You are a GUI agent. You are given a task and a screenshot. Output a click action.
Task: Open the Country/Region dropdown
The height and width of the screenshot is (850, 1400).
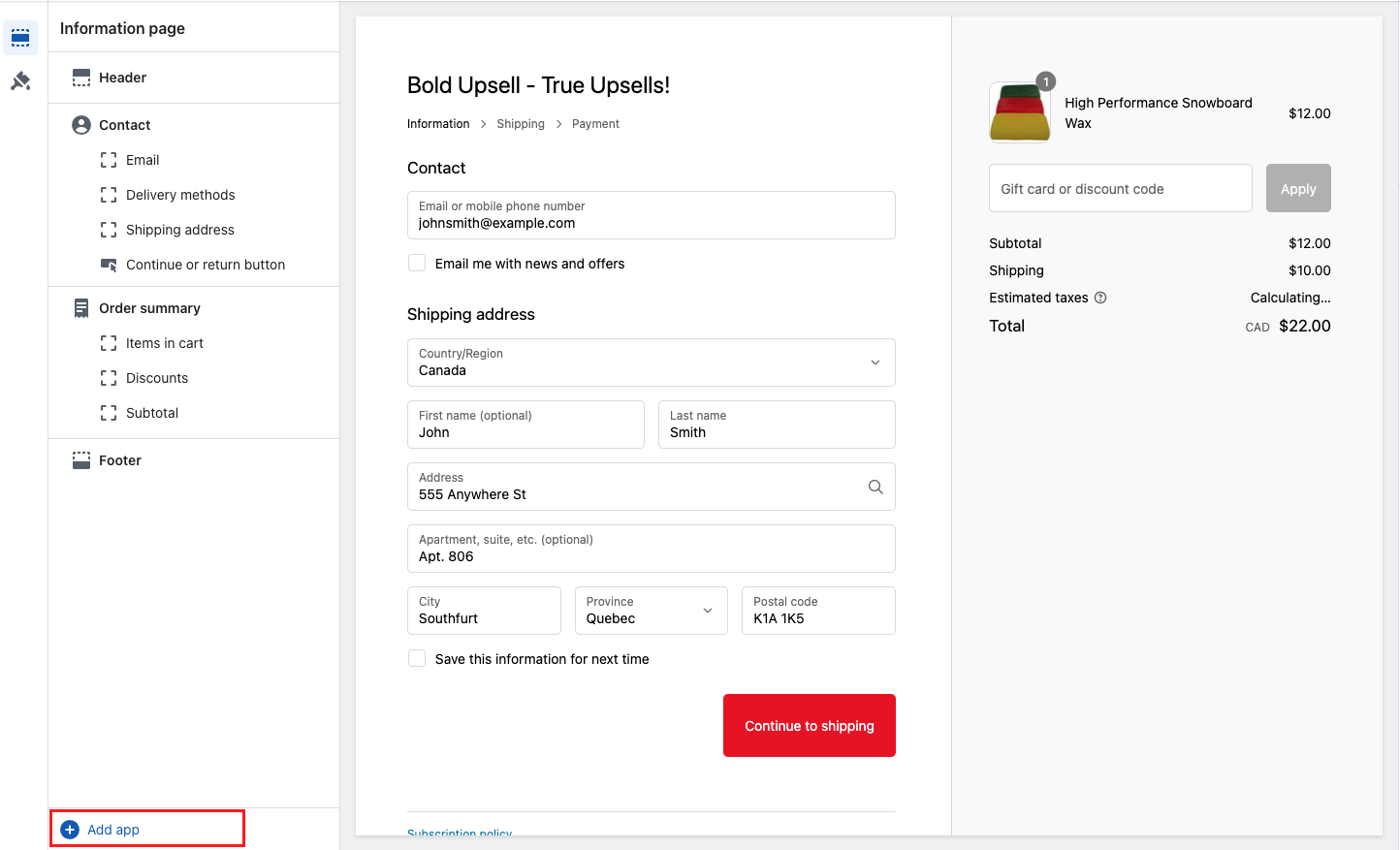652,362
